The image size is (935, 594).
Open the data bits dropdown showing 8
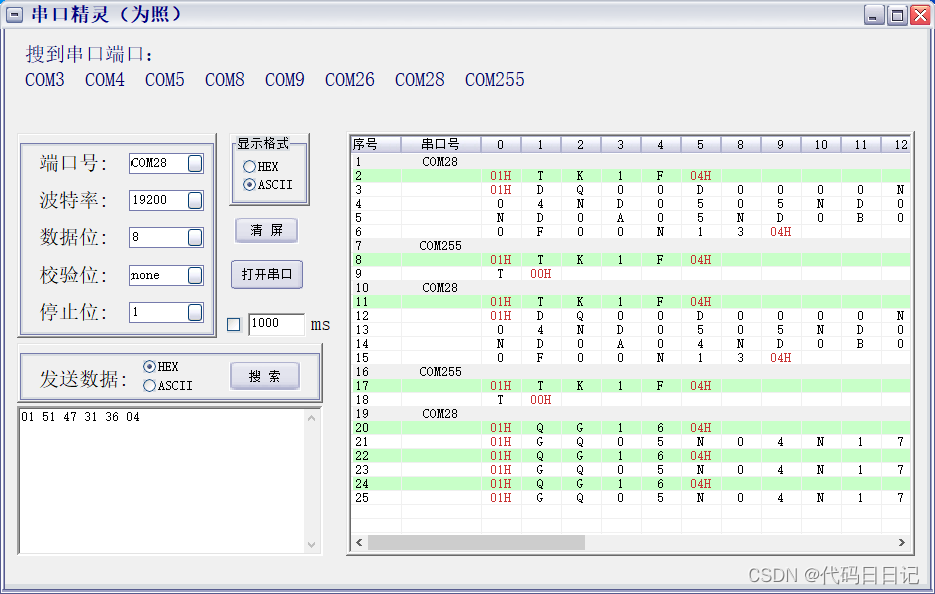195,237
